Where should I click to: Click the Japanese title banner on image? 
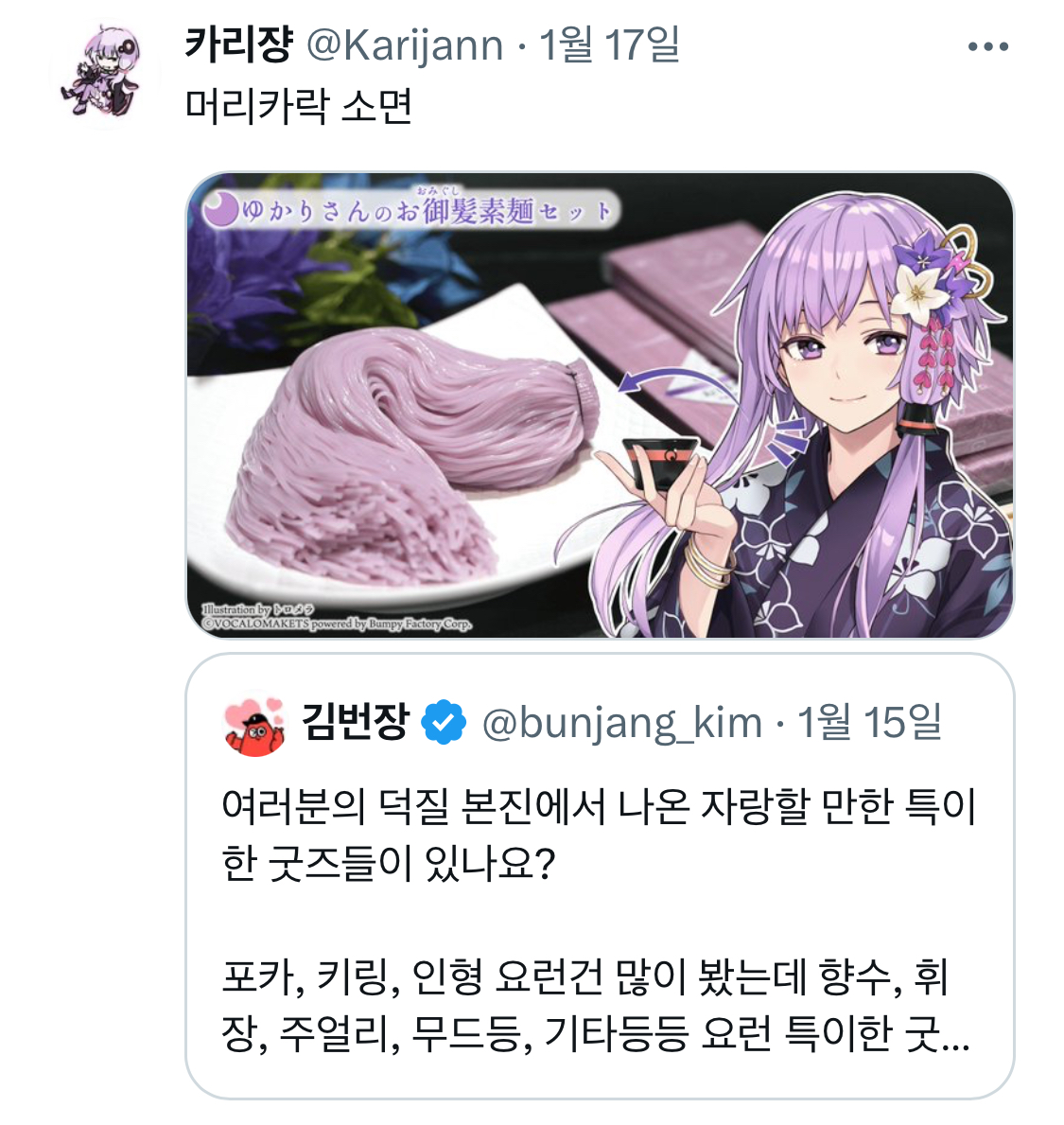click(410, 210)
